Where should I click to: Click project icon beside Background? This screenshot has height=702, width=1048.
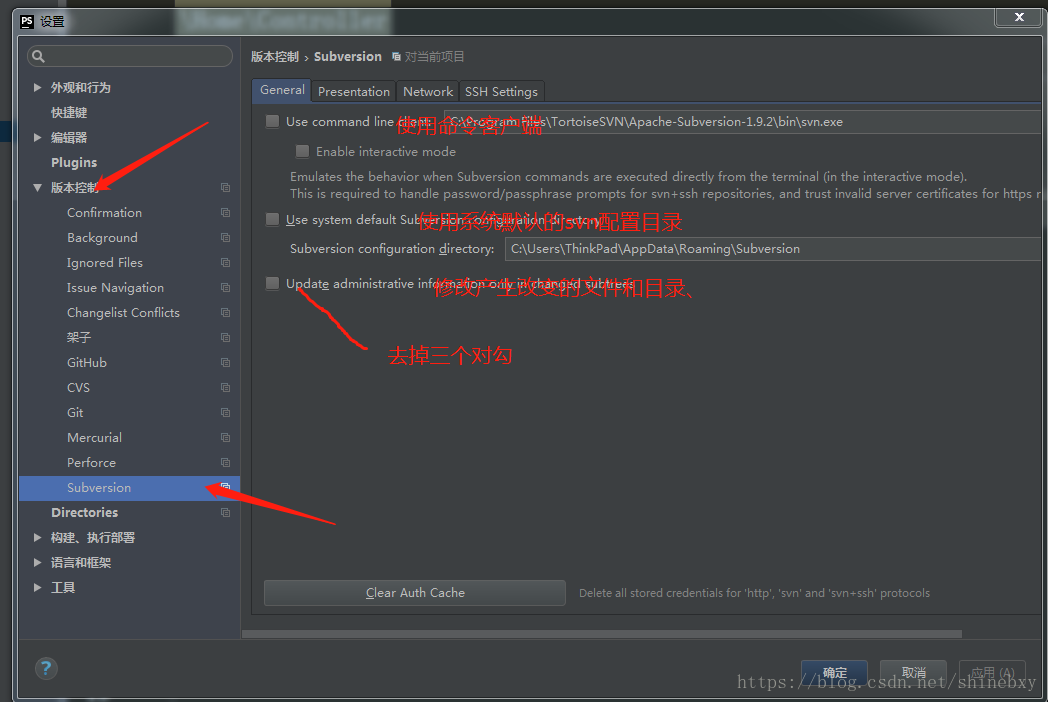click(225, 237)
